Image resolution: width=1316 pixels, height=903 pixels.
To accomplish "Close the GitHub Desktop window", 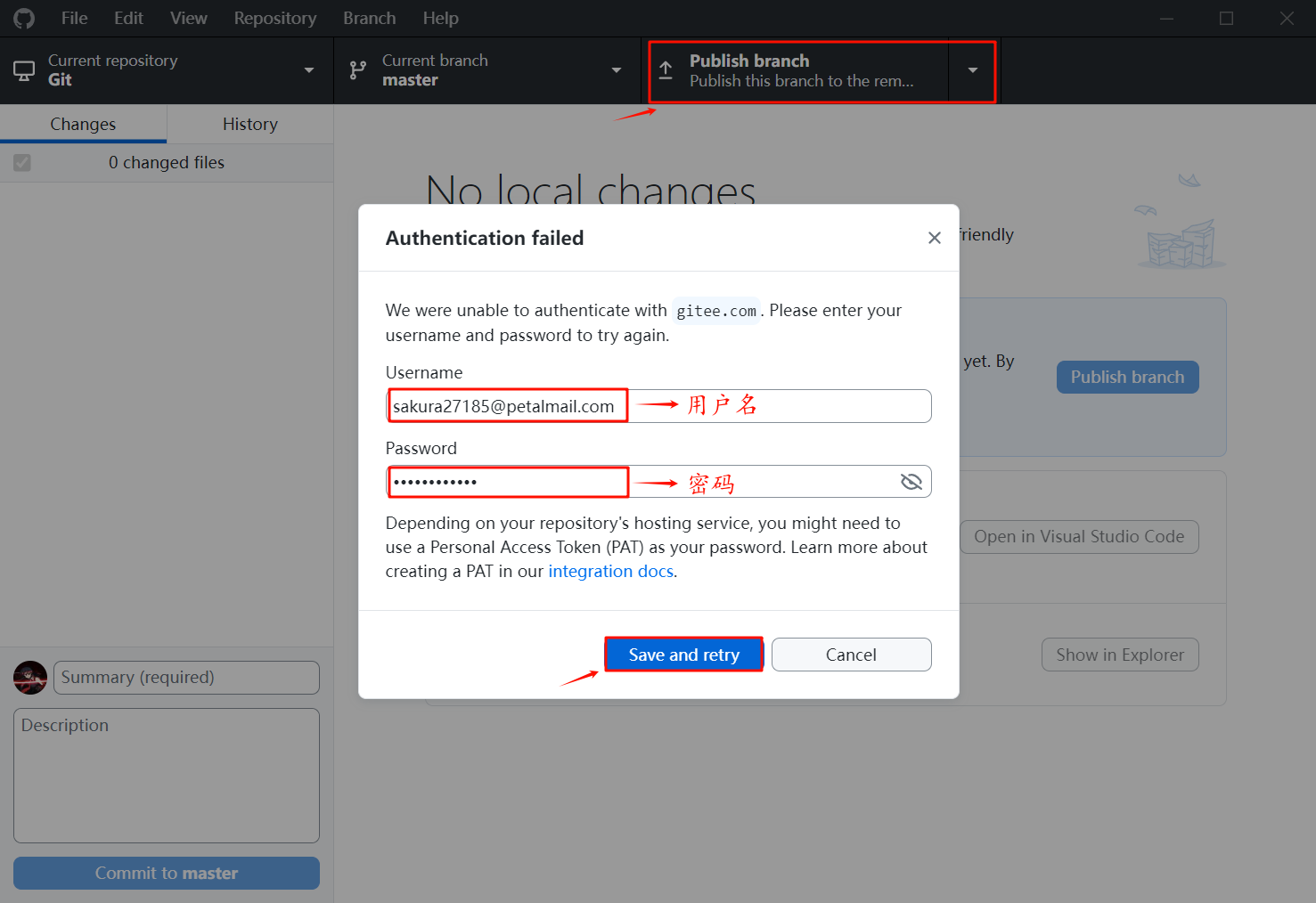I will coord(1287,18).
